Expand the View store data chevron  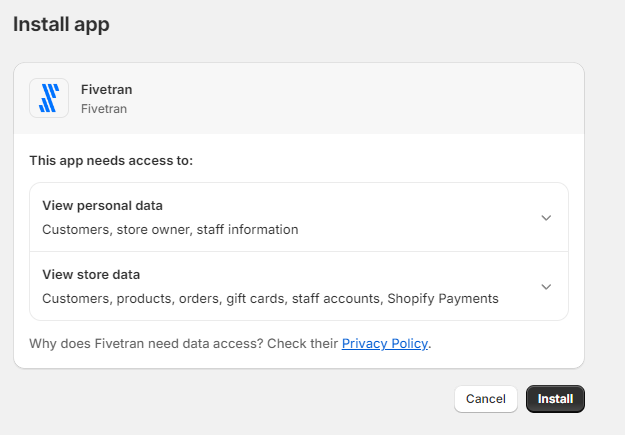pyautogui.click(x=546, y=286)
